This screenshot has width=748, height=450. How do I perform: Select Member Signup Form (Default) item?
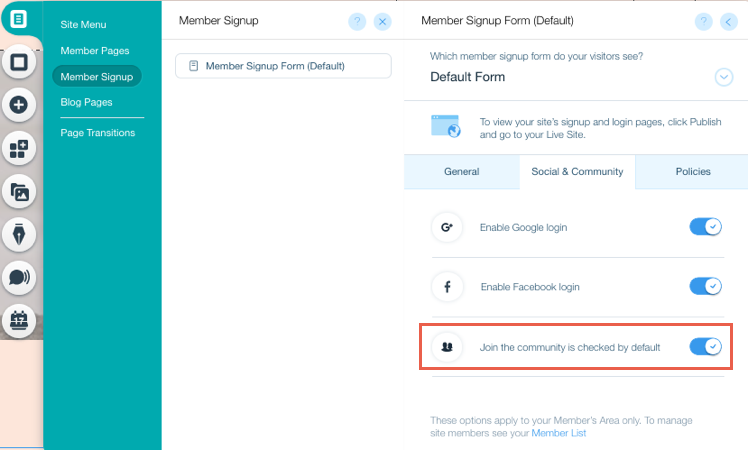coord(283,66)
